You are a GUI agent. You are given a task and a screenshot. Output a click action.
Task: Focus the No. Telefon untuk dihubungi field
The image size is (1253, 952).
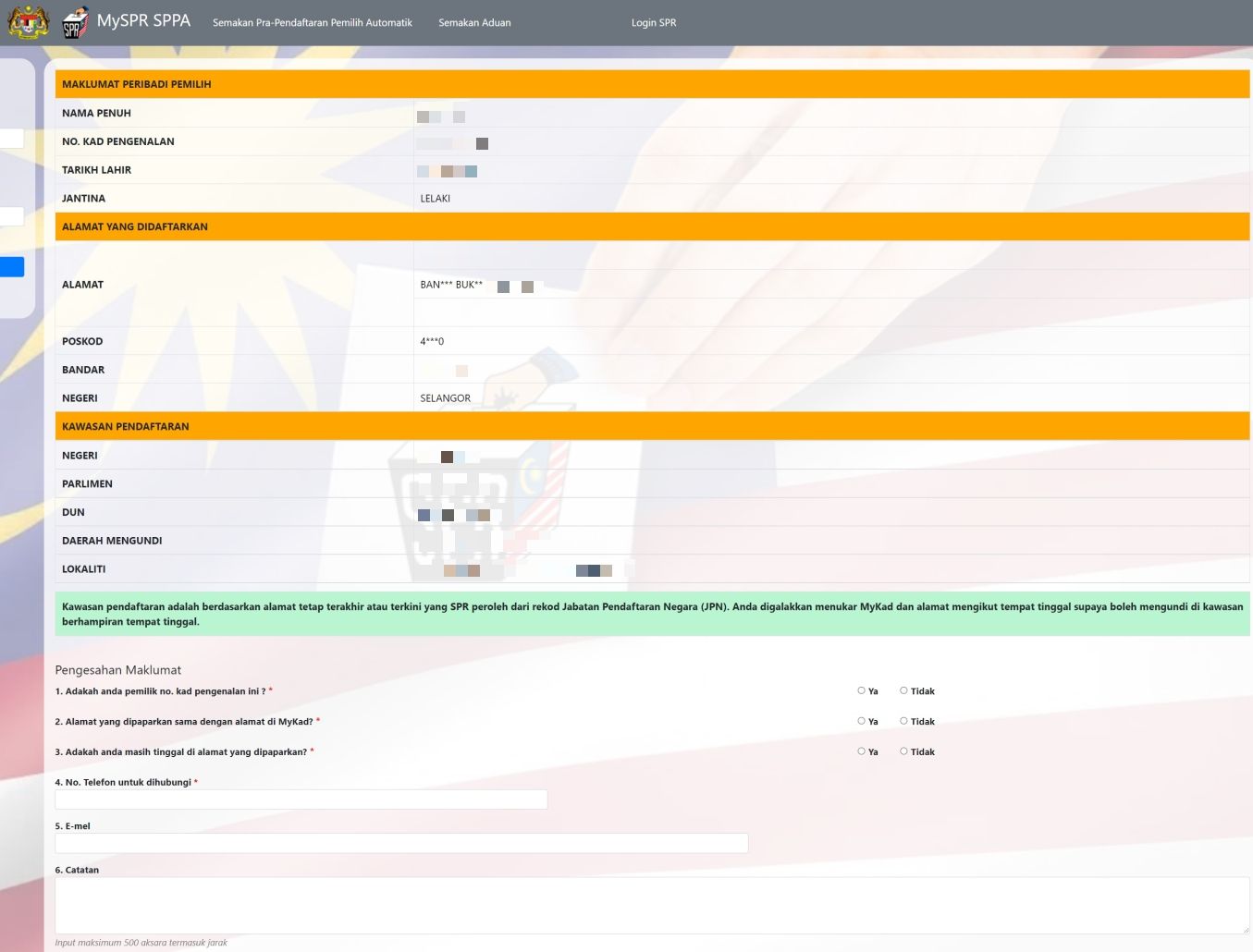click(301, 799)
